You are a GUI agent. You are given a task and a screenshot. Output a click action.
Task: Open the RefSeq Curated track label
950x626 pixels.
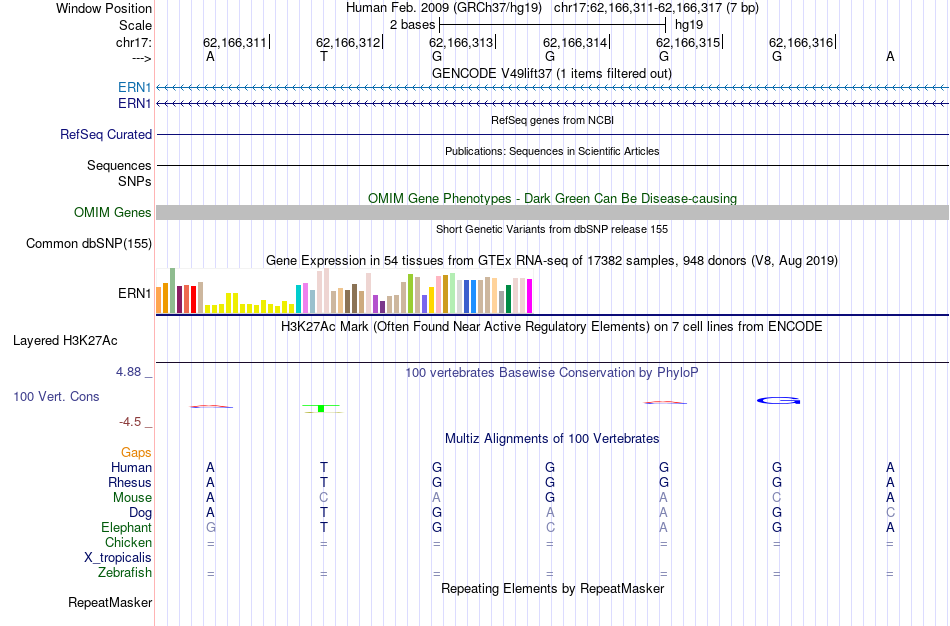106,135
